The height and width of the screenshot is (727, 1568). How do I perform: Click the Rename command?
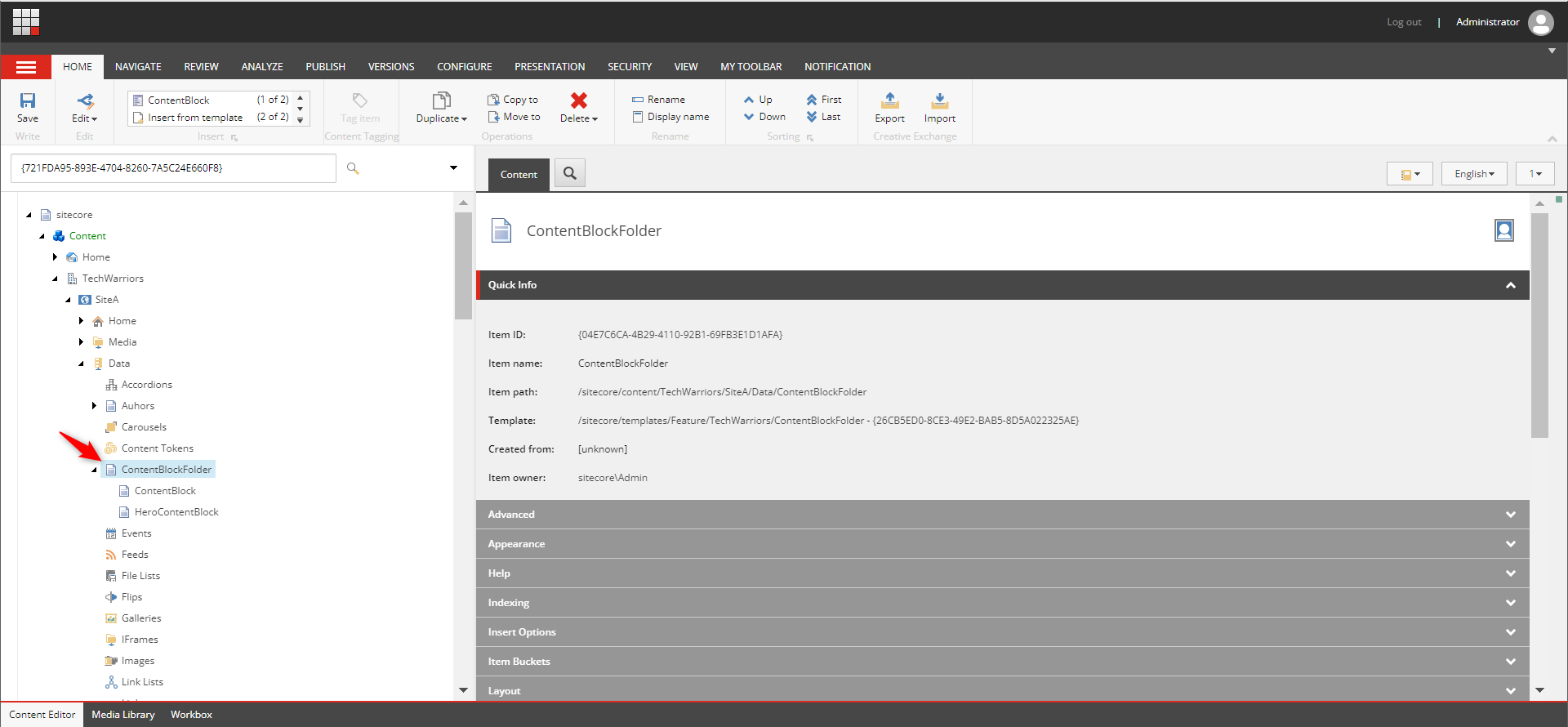(658, 100)
